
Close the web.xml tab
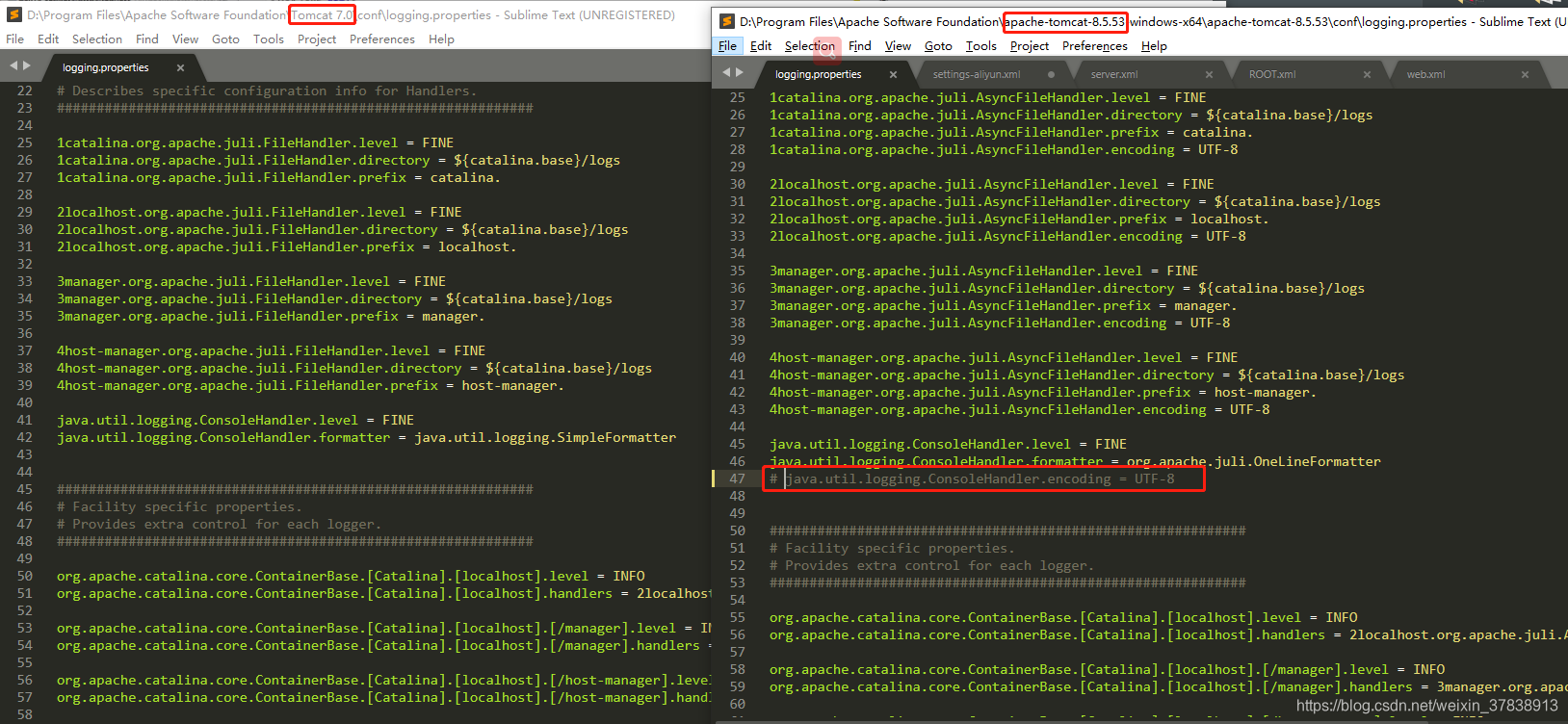coord(1525,74)
